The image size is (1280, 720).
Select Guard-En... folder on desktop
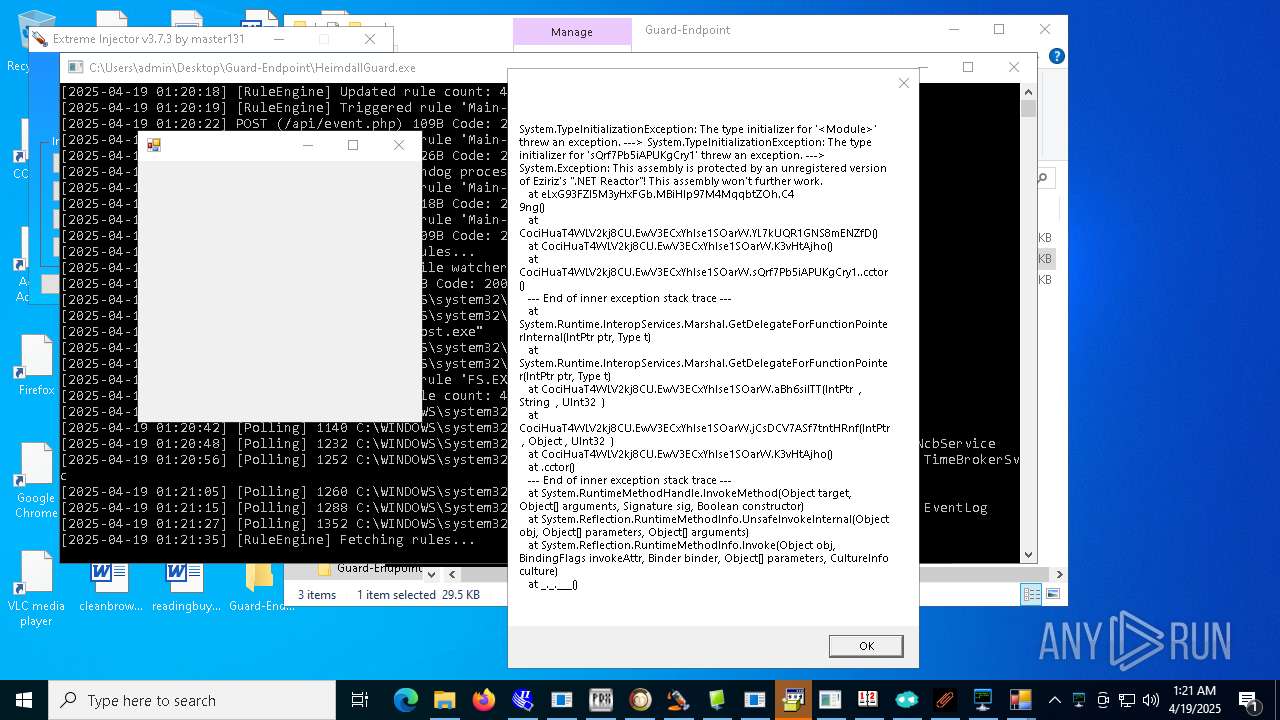pyautogui.click(x=261, y=586)
